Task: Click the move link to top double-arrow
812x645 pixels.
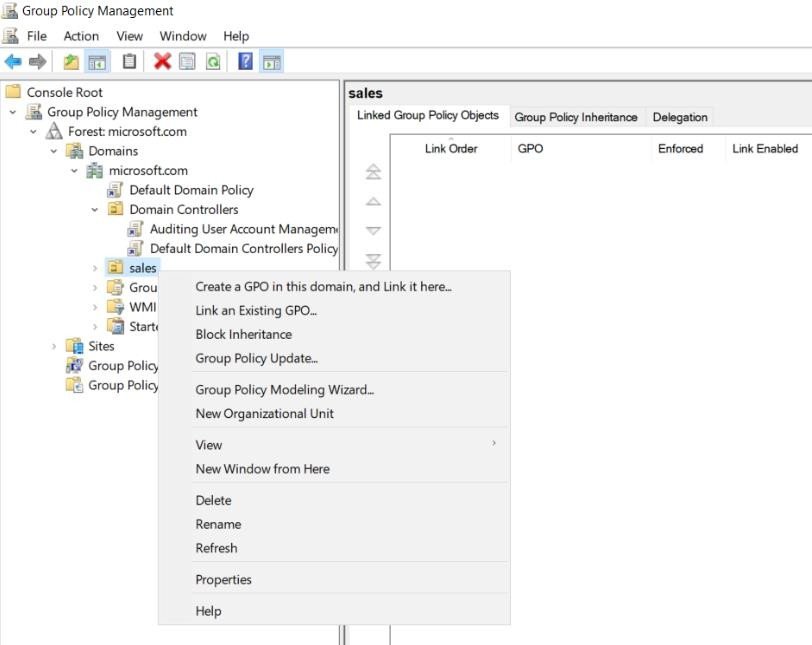Action: pyautogui.click(x=373, y=171)
